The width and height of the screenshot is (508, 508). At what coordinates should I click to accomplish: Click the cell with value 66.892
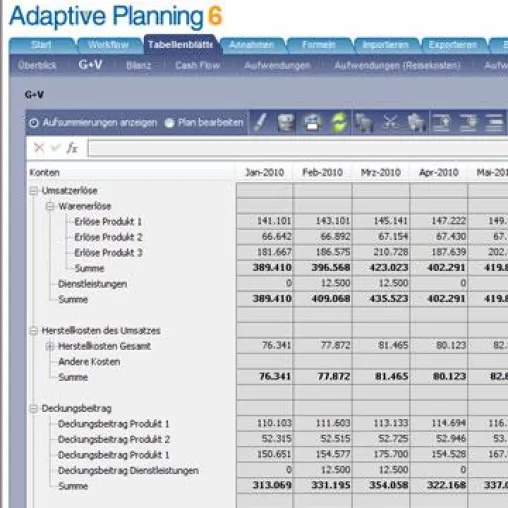point(323,237)
